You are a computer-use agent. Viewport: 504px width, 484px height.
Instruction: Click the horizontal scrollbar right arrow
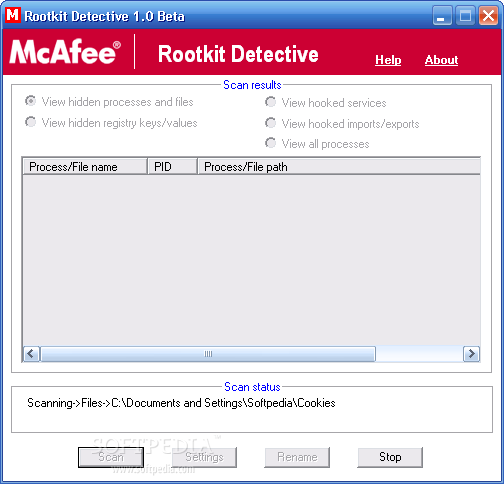coord(471,354)
